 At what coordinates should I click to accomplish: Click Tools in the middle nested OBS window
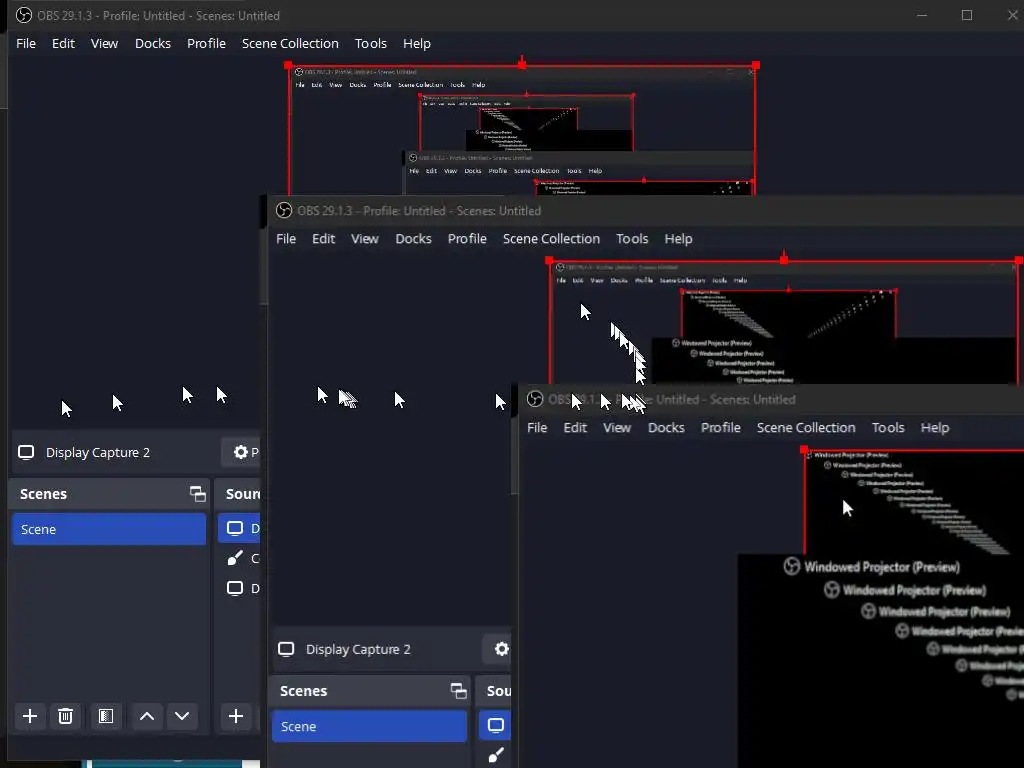[x=632, y=238]
